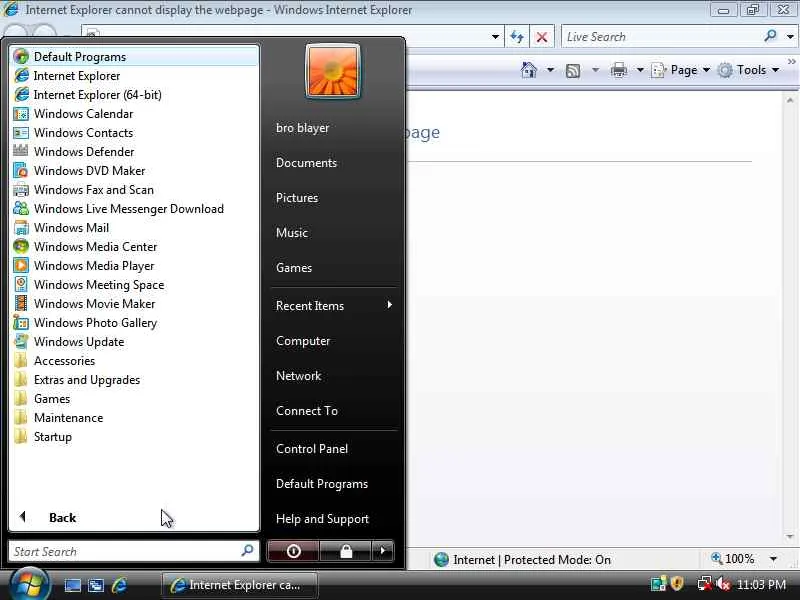Expand the Startup folder
Viewport: 800px width, 600px height.
click(135, 436)
